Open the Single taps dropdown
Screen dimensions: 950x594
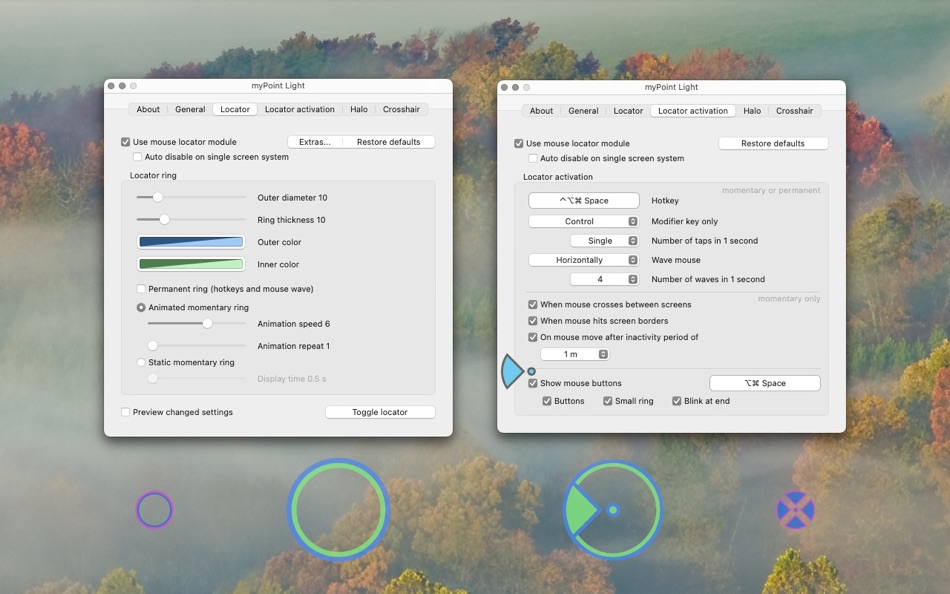[605, 241]
